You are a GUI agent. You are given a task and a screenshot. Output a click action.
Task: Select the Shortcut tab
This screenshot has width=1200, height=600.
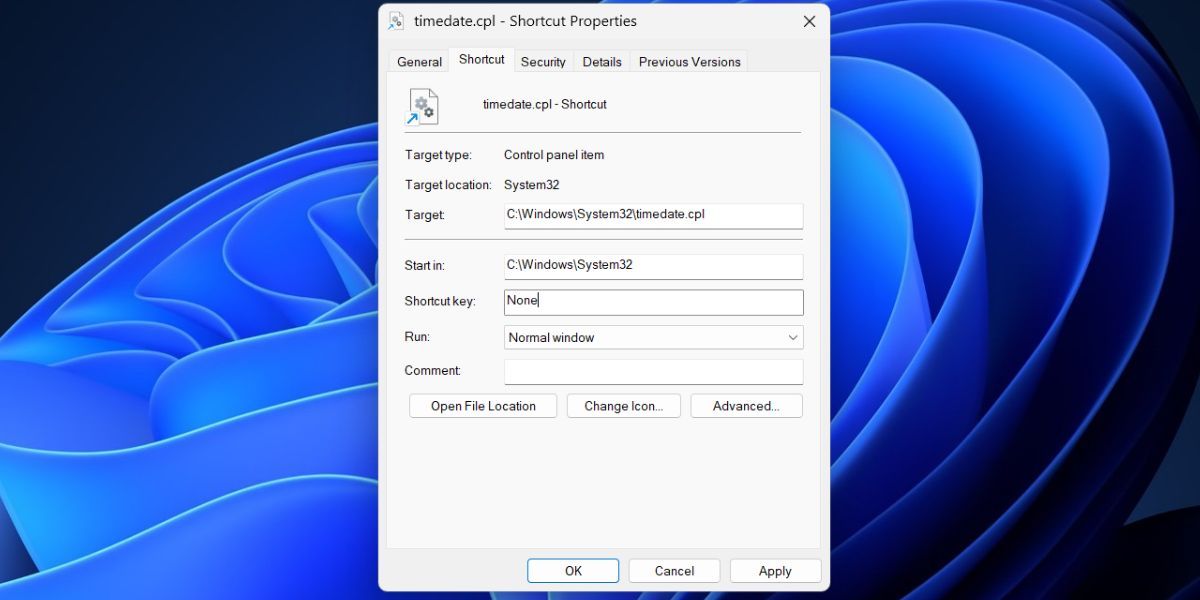481,60
